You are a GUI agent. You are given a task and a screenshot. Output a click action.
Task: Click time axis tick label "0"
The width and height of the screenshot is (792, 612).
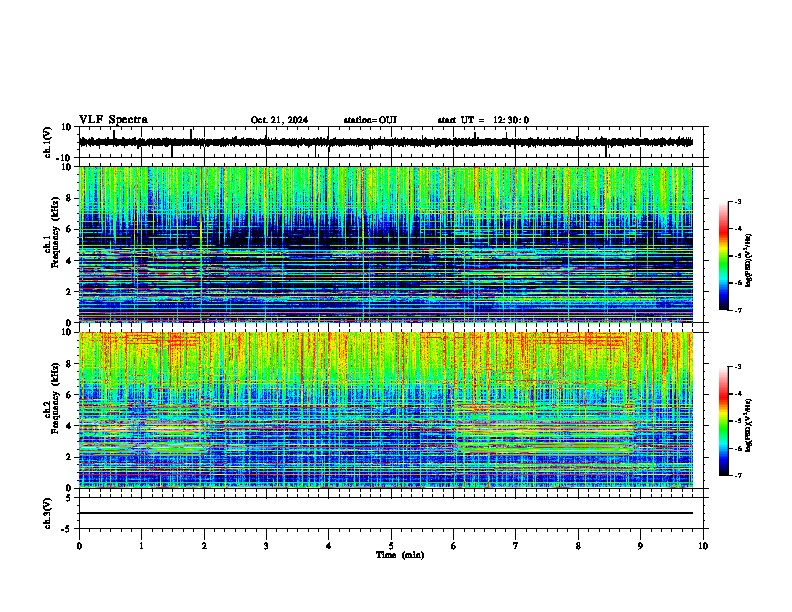click(79, 546)
